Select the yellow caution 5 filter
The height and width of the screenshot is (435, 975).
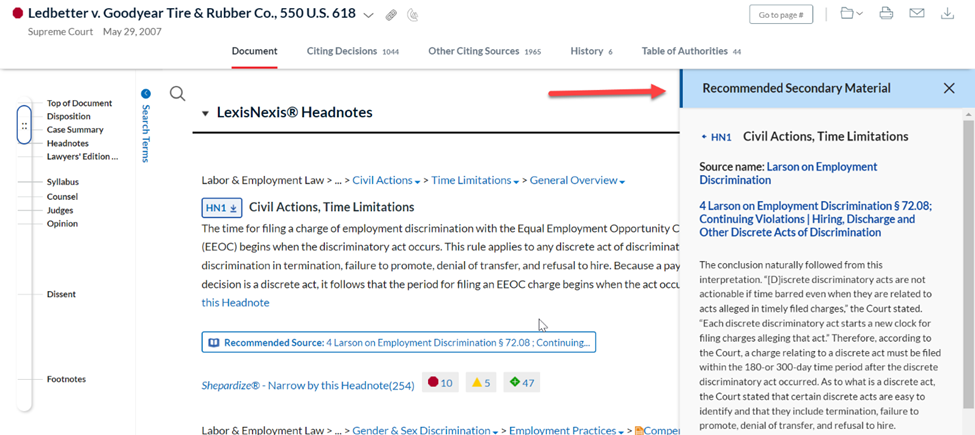(x=481, y=383)
